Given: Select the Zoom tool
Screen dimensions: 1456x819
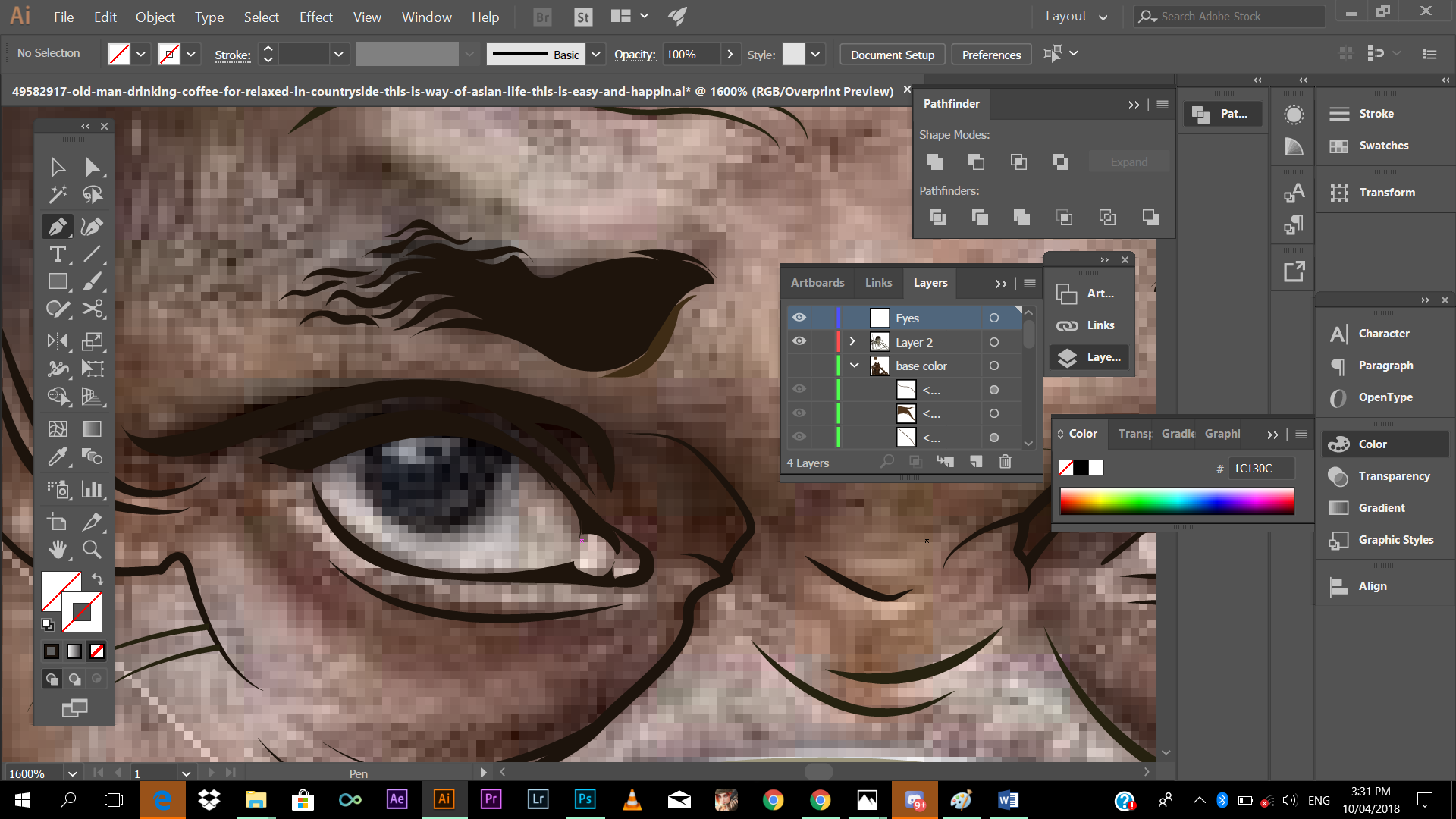Looking at the screenshot, I should click(x=93, y=549).
